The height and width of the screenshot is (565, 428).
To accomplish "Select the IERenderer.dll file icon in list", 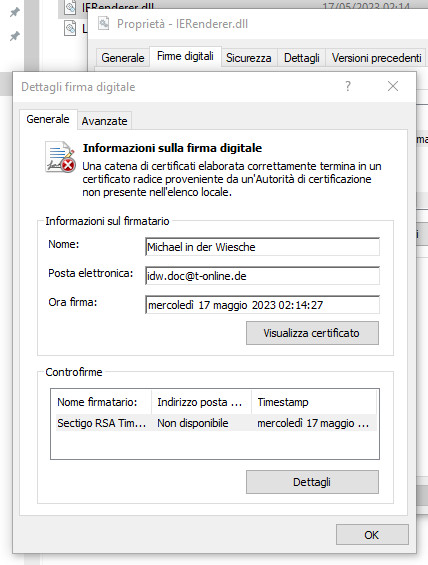I will tap(70, 7).
